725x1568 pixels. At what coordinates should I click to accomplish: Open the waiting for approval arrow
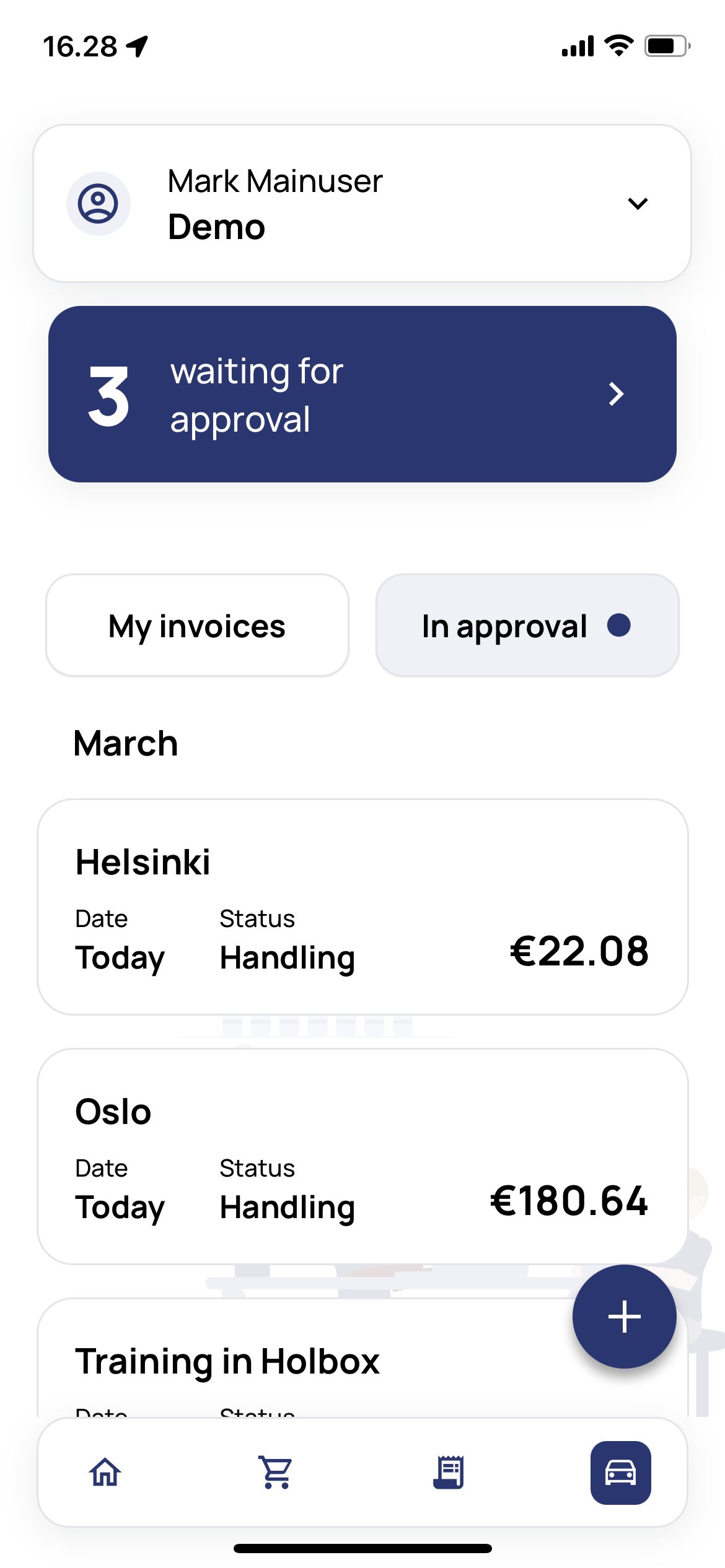pyautogui.click(x=616, y=394)
